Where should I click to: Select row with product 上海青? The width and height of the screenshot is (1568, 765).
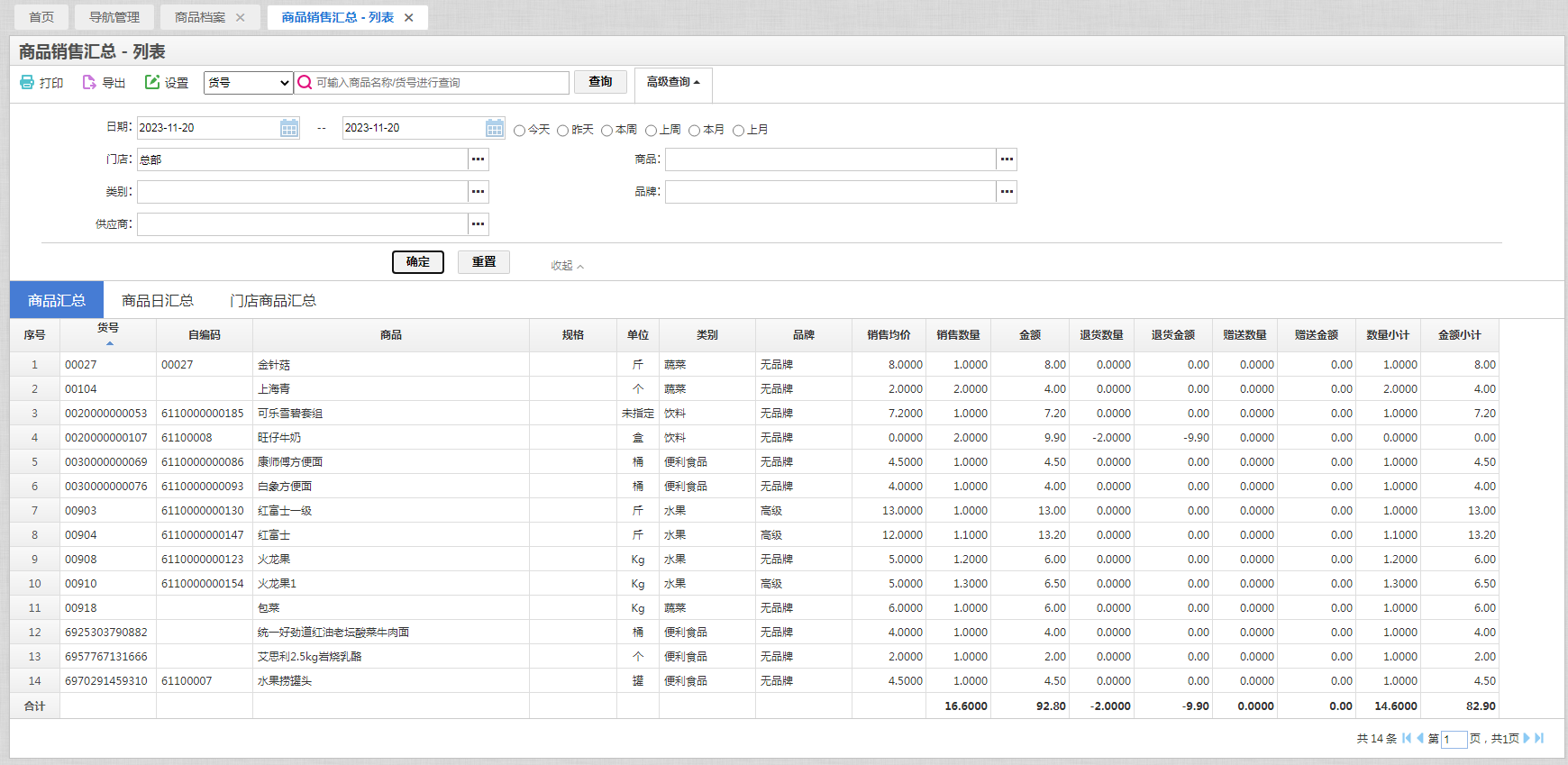click(x=754, y=389)
